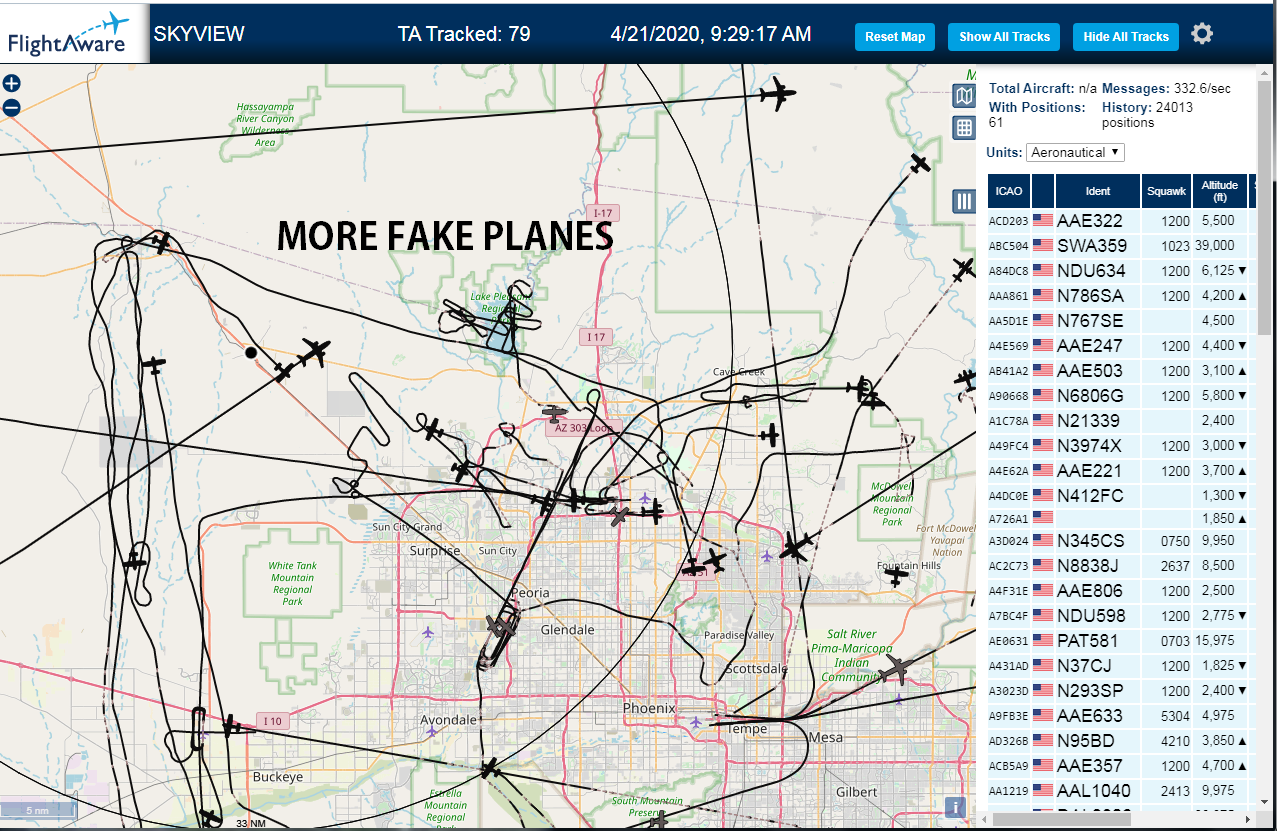Select the plane icon west of Buckeye on I-10

point(229,725)
